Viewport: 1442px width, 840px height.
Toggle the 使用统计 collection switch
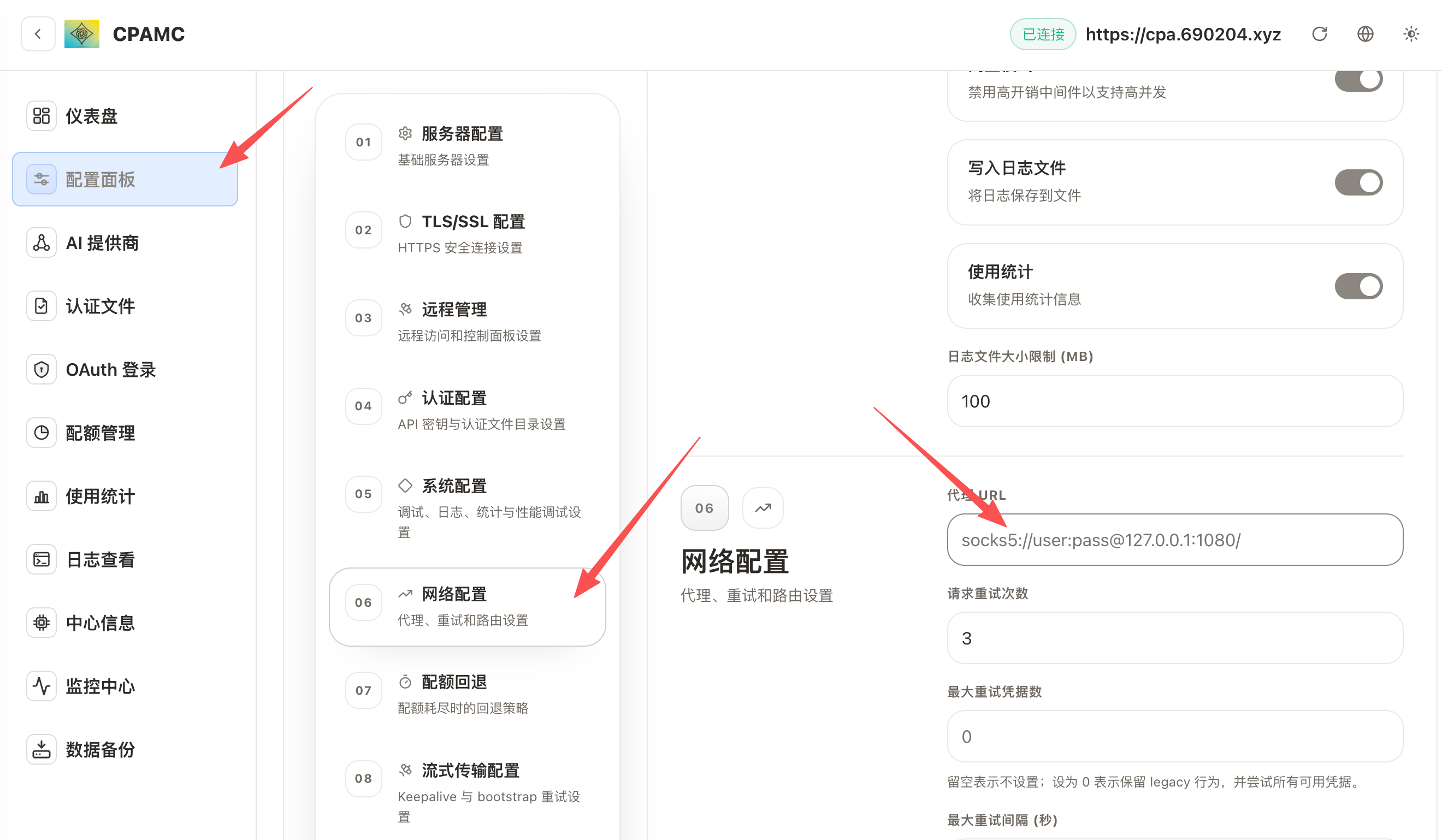click(1358, 286)
